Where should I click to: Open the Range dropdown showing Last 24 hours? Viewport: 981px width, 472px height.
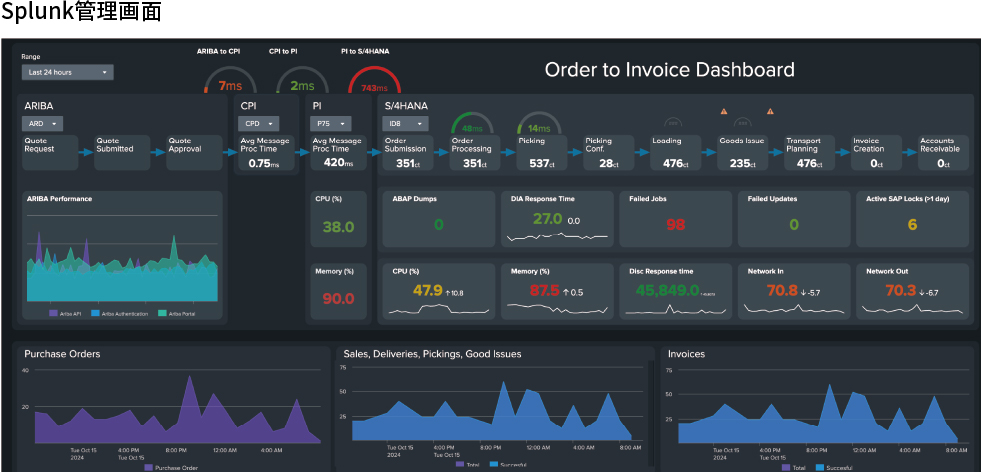[68, 73]
